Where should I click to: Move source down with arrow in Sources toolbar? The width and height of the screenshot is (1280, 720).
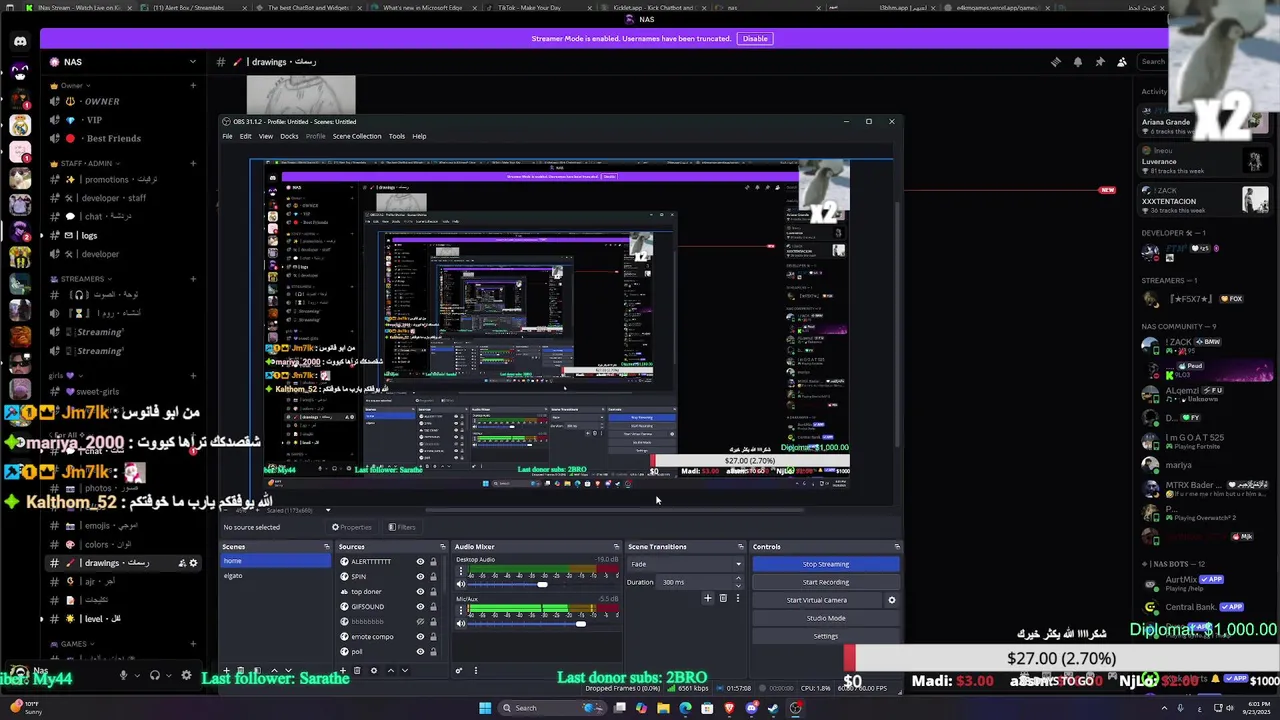click(x=405, y=670)
